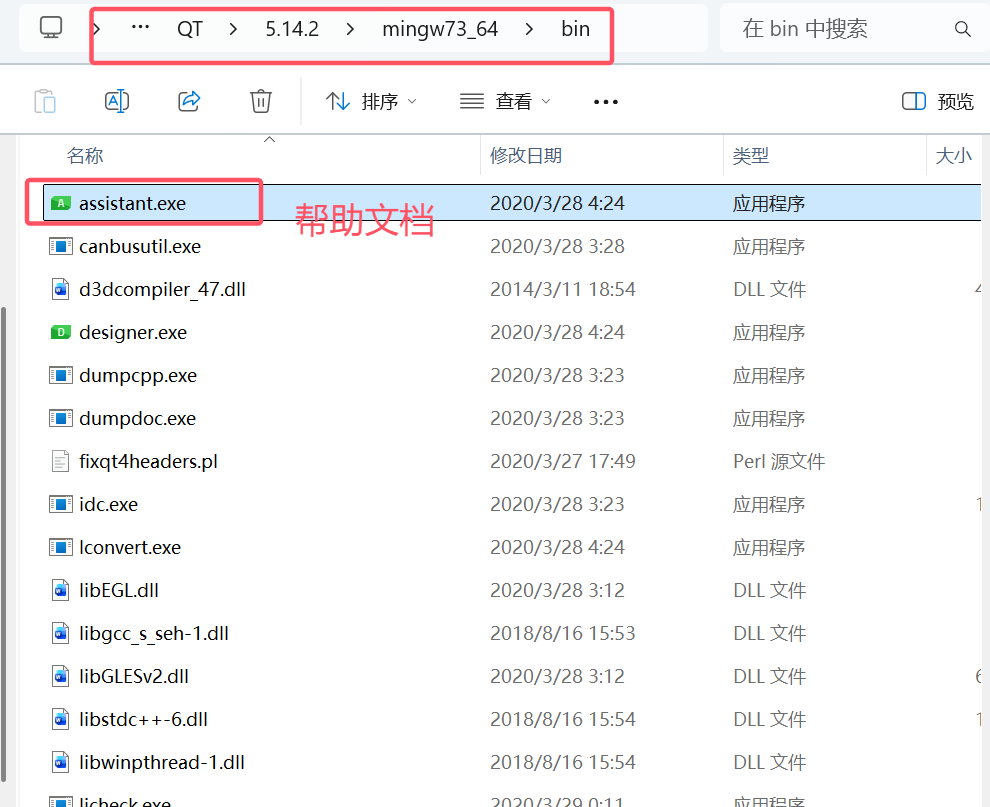
Task: Expand the chevron after QT
Action: pos(234,29)
